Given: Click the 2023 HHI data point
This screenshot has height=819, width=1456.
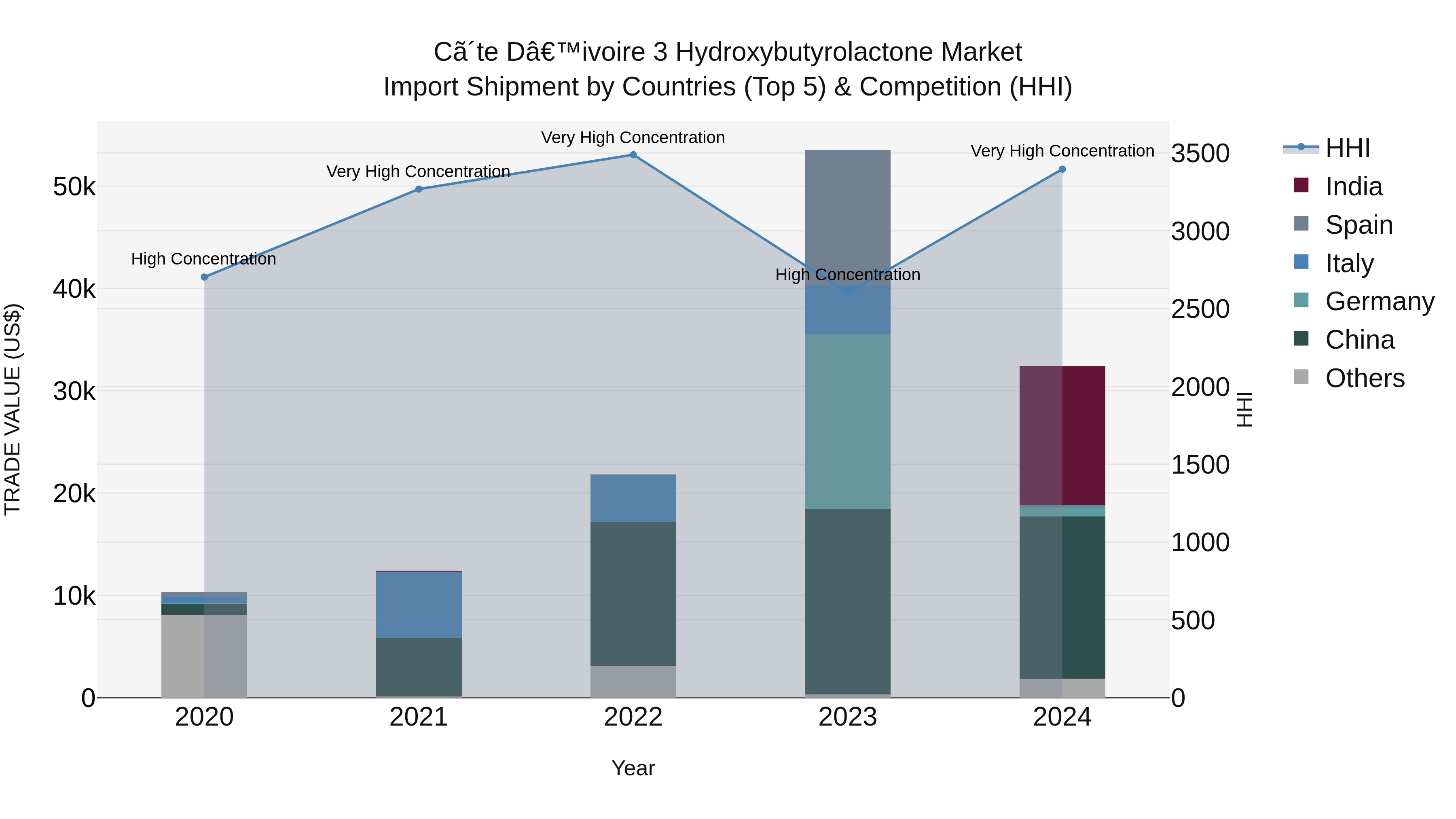Looking at the screenshot, I should [x=848, y=292].
